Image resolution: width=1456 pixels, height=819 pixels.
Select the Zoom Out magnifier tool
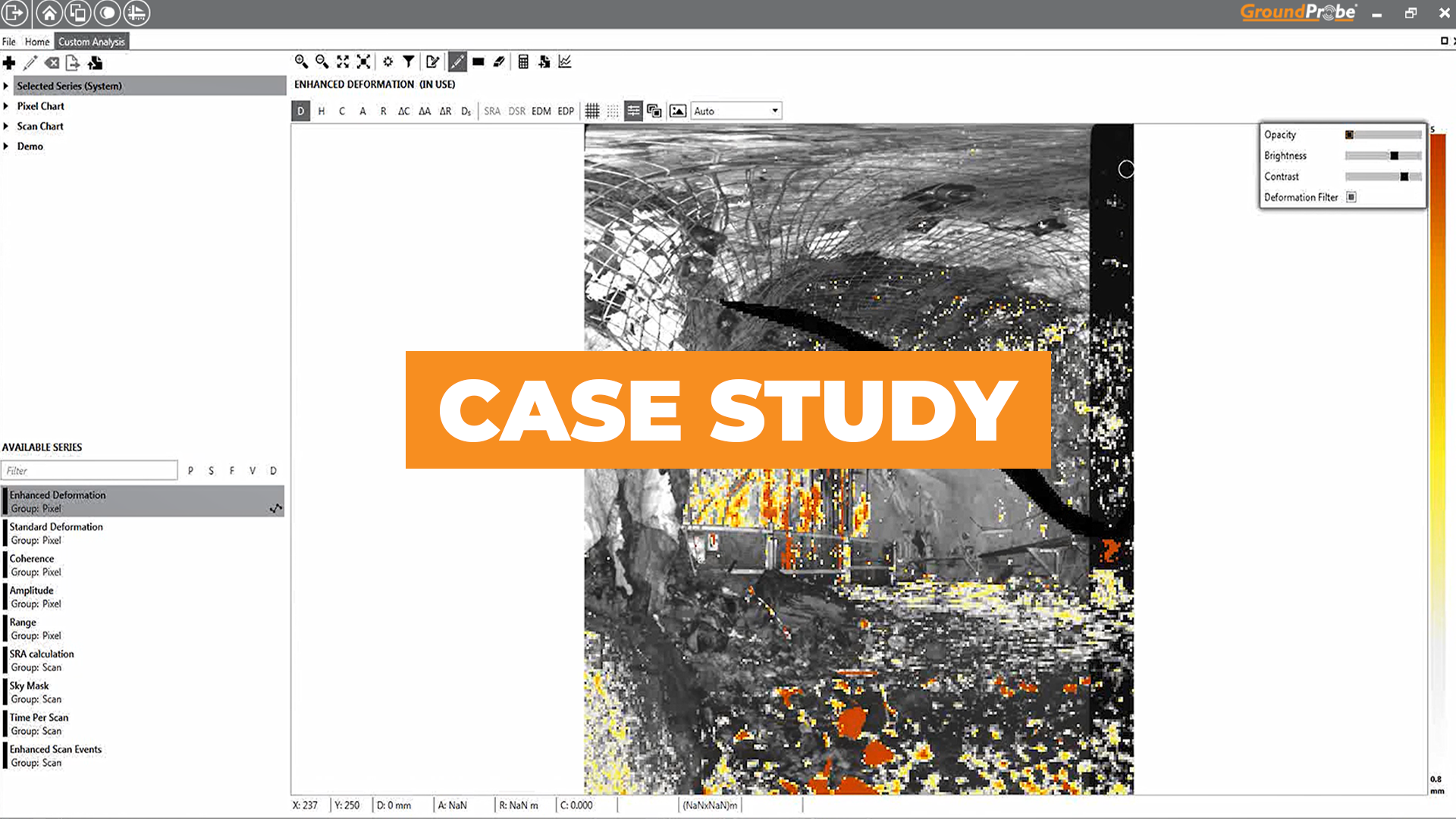point(322,61)
